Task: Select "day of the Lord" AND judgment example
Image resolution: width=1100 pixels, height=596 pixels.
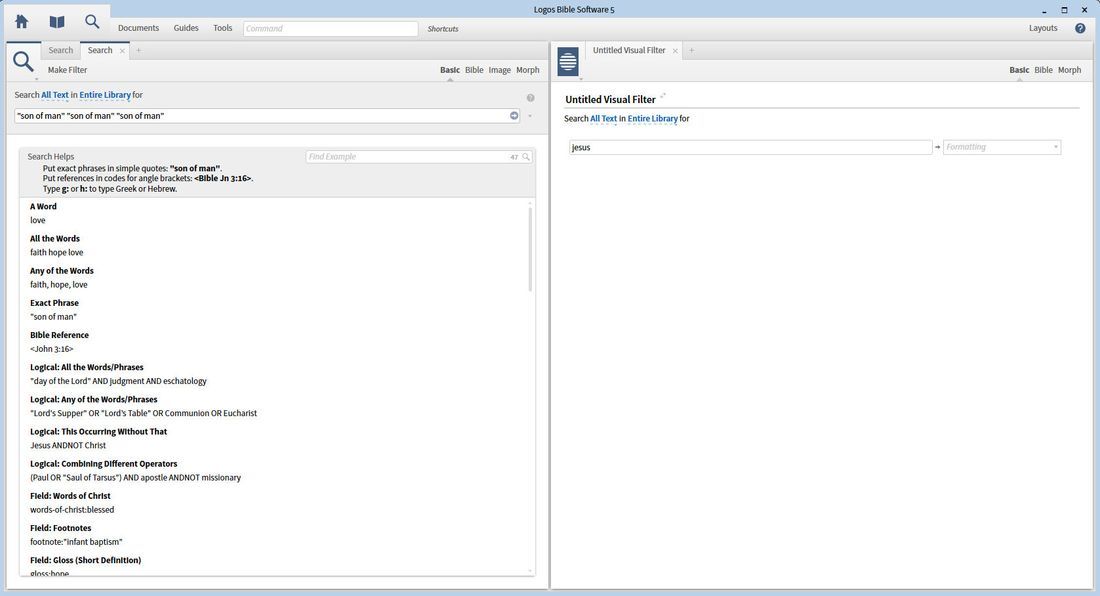Action: [x=118, y=381]
